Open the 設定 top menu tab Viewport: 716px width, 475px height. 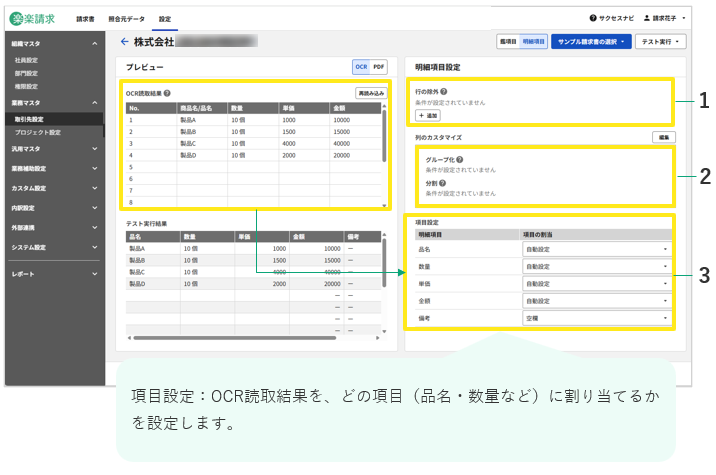pyautogui.click(x=165, y=19)
